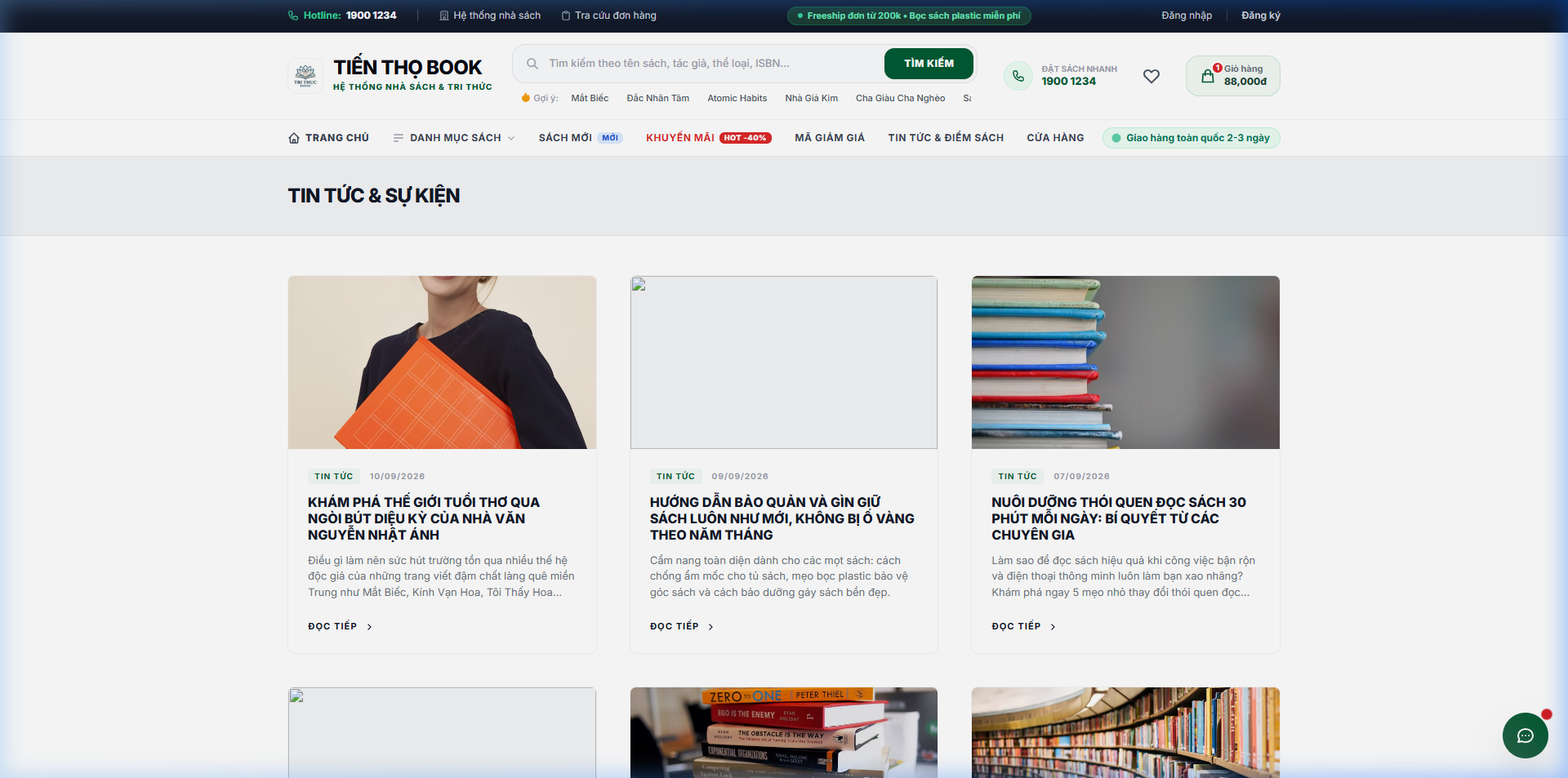Select Đắc Nhân Tâm search suggestion
1568x778 pixels.
point(658,98)
